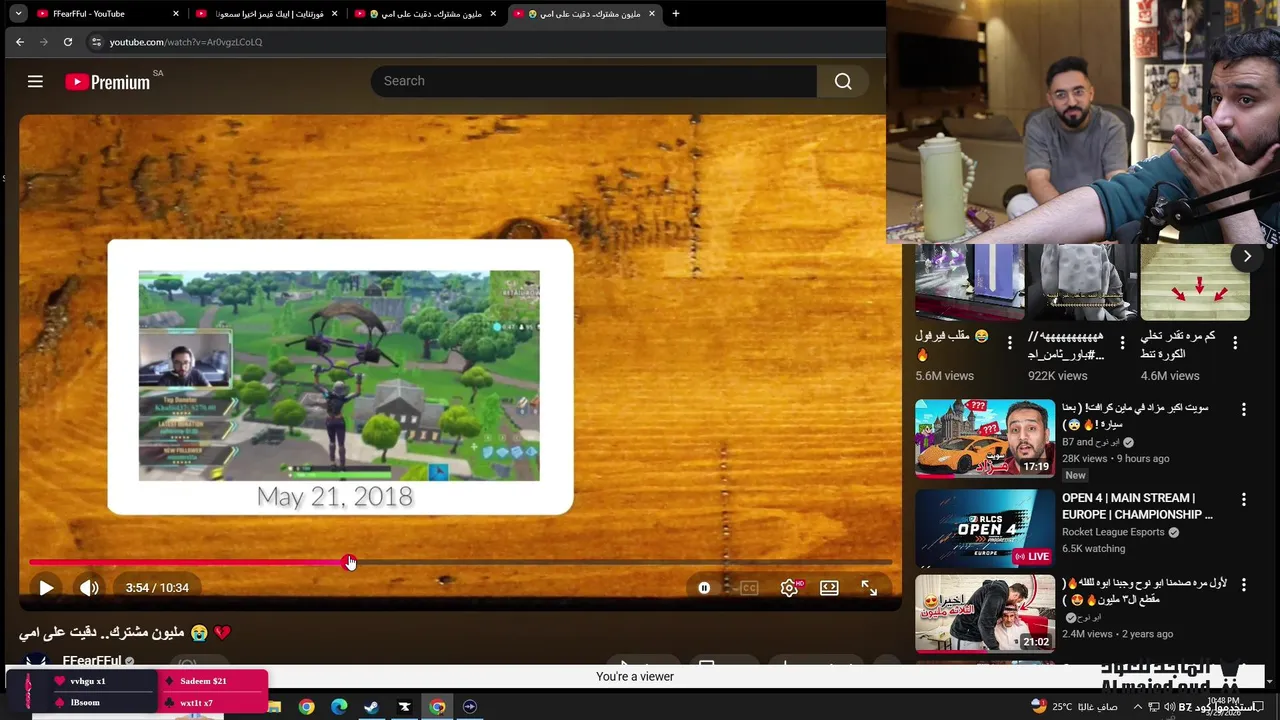
Task: Select the youtube.com URL address bar
Action: pos(186,42)
